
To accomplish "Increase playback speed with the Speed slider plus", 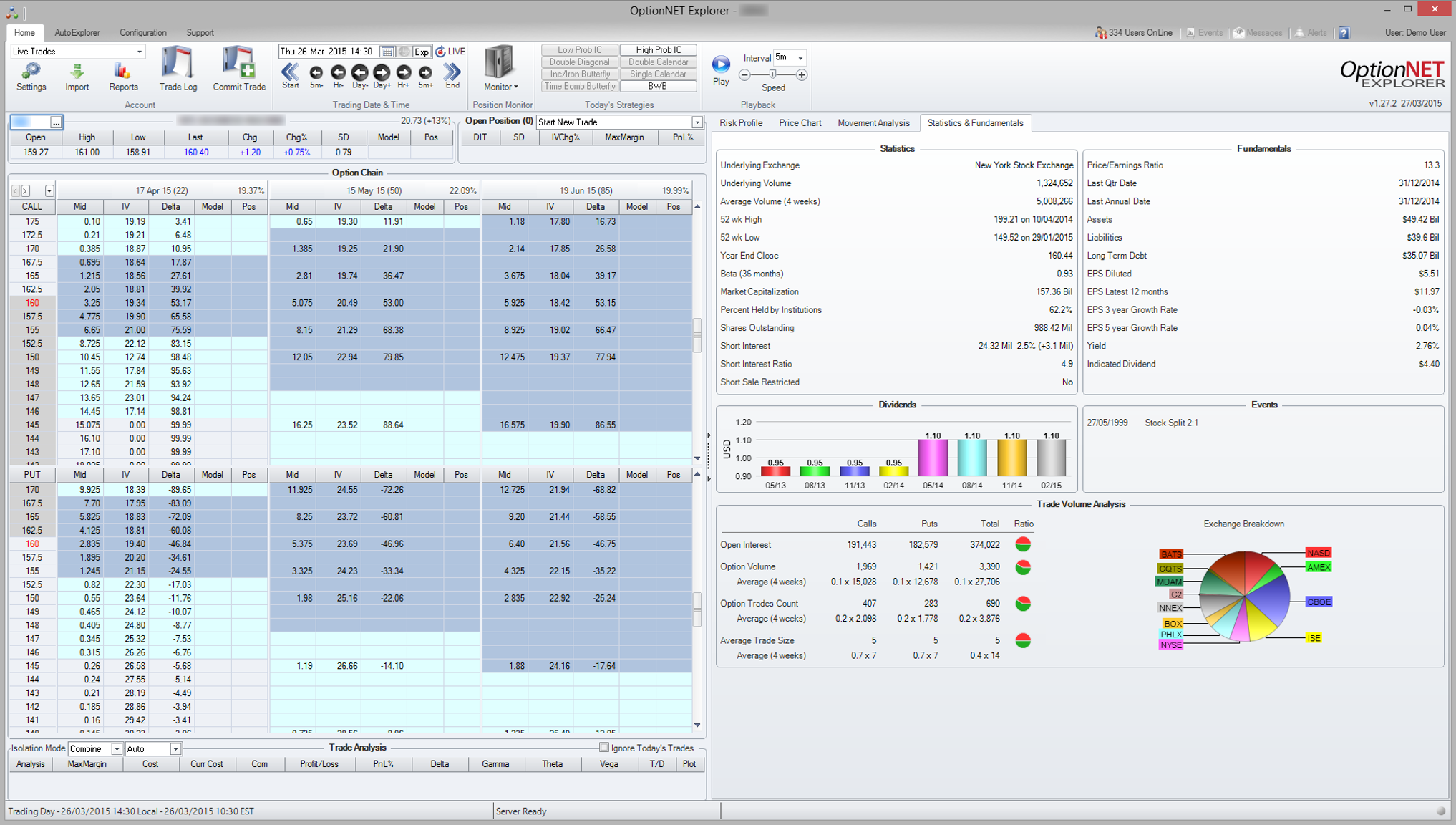I will pos(803,75).
